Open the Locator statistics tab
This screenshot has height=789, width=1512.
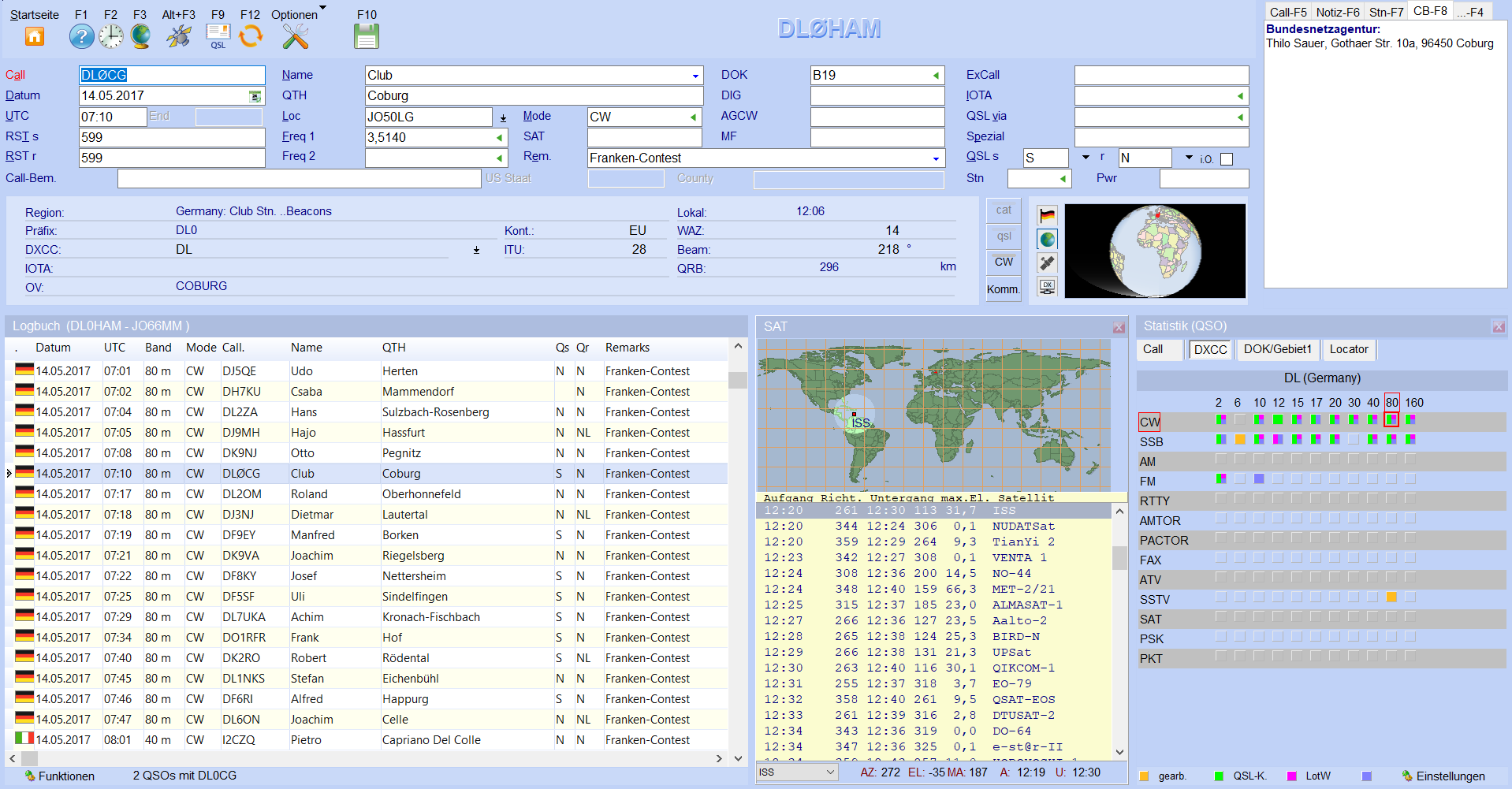coord(1349,349)
